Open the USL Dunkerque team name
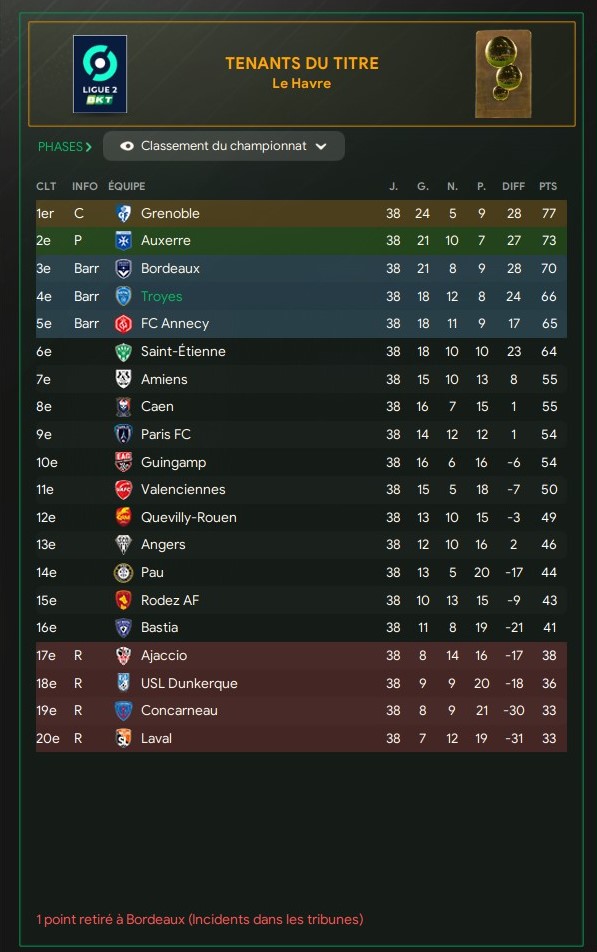The height and width of the screenshot is (952, 597). 189,683
